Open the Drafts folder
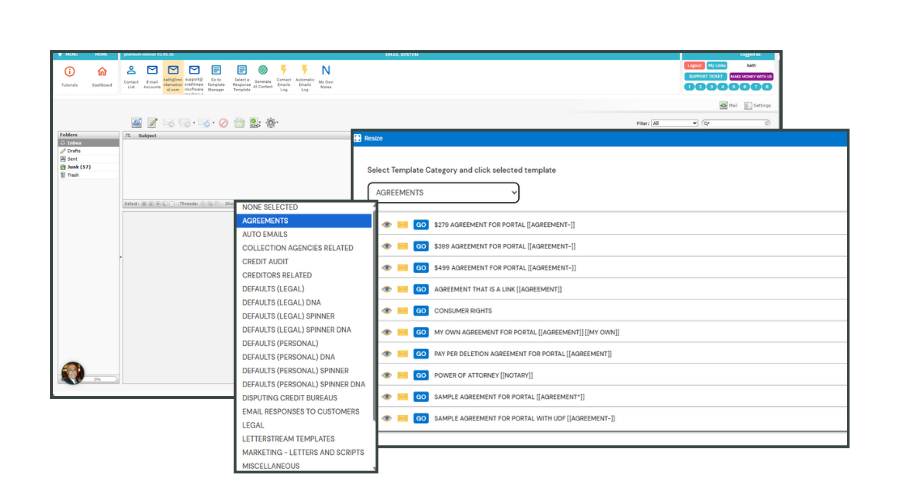900x500 pixels. pyautogui.click(x=88, y=151)
